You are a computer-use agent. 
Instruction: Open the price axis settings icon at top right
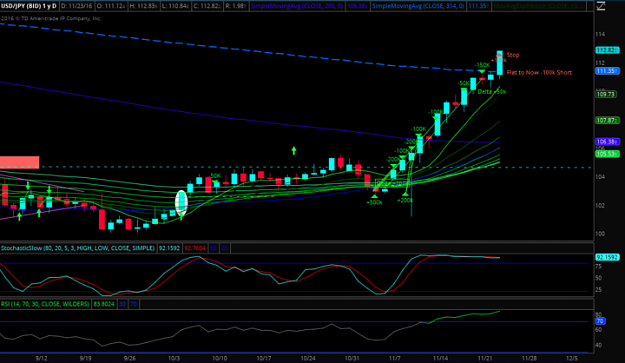pyautogui.click(x=601, y=6)
